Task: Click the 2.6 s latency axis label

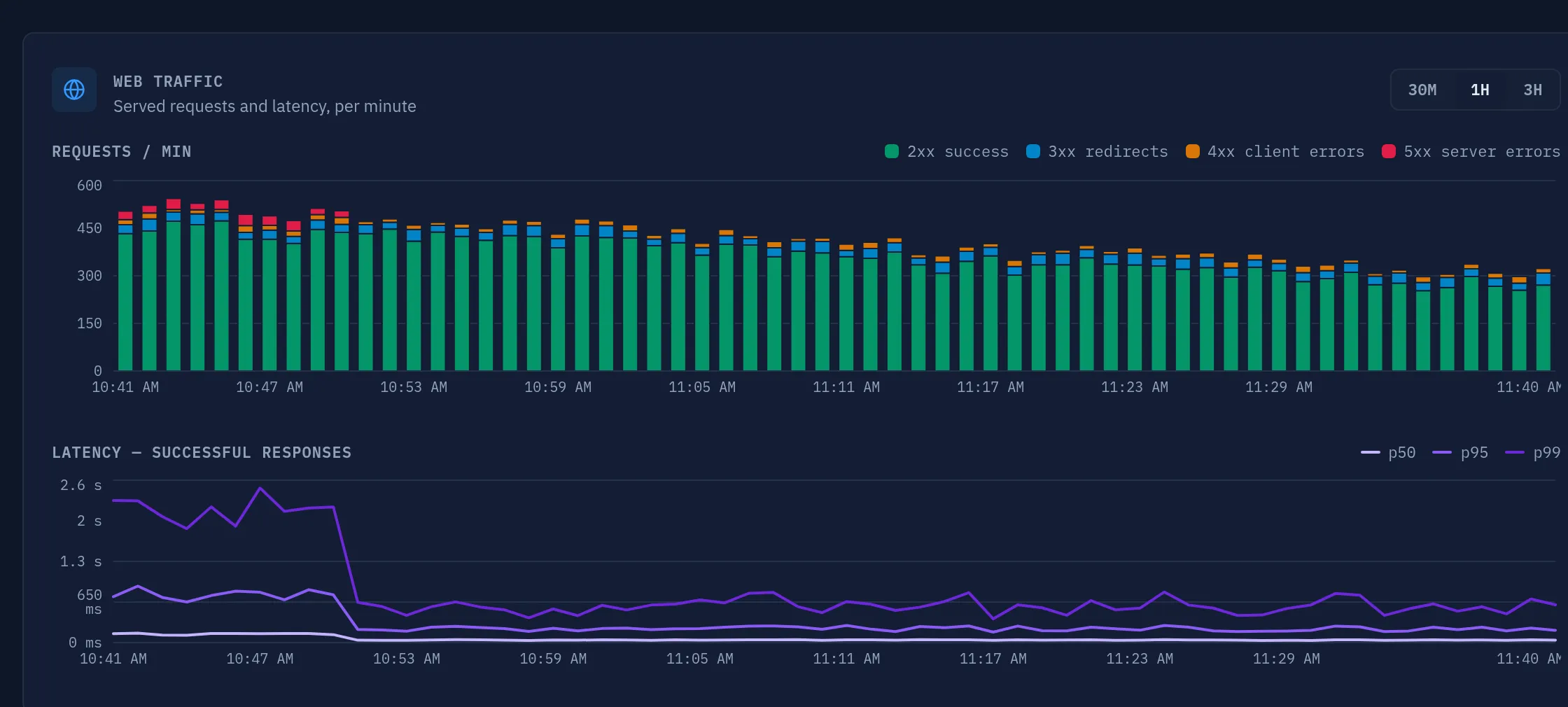Action: tap(81, 485)
